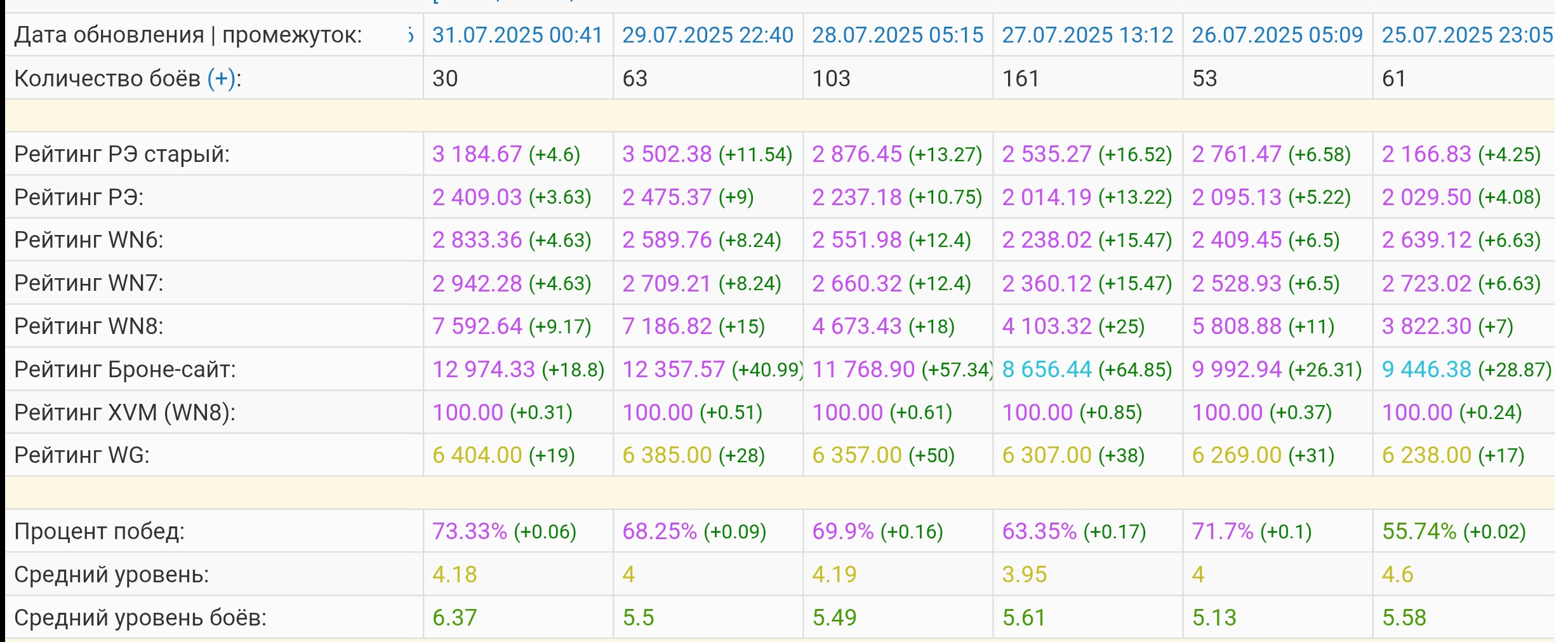Open the 29.07.2025 22:40 update link

click(x=707, y=35)
